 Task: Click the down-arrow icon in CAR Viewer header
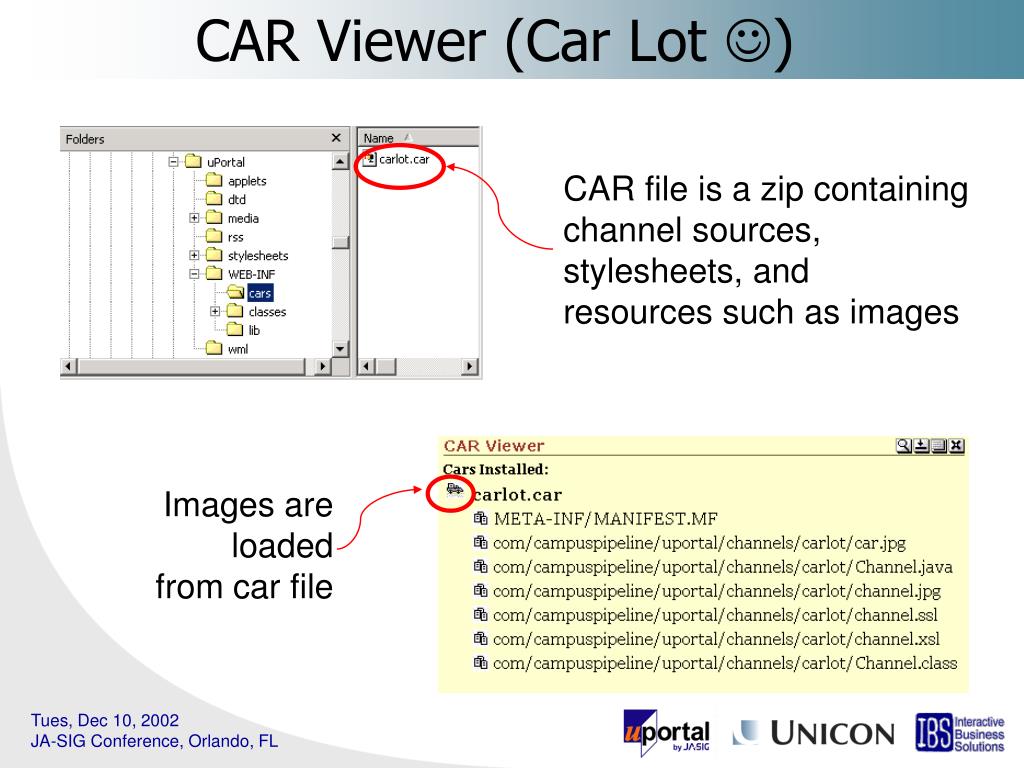pos(921,445)
